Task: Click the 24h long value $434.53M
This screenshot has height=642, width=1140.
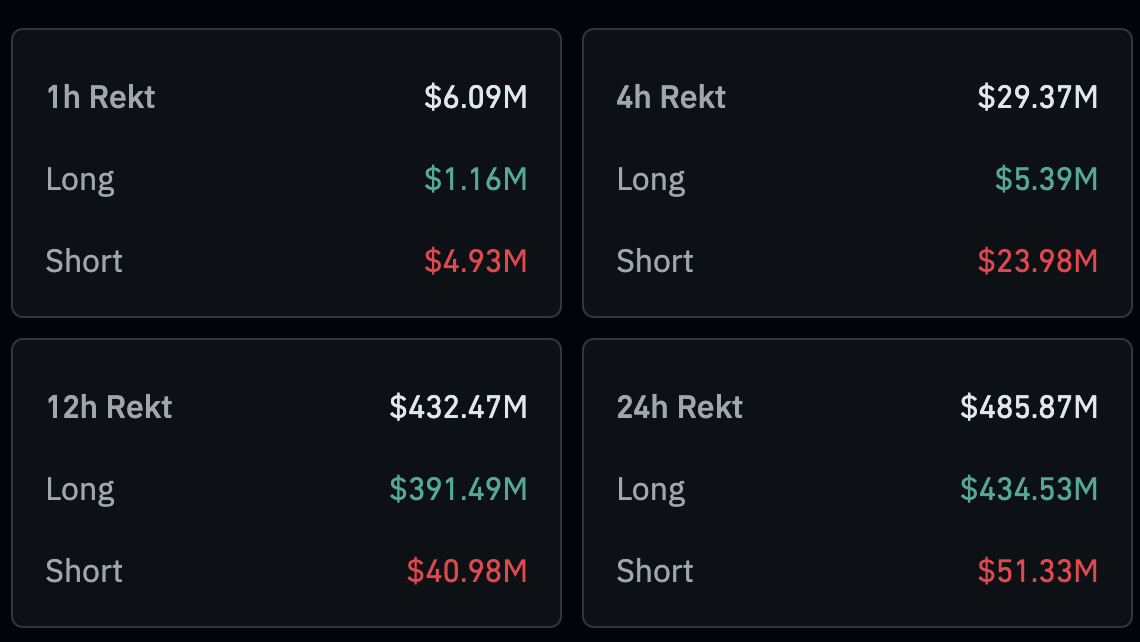Action: [x=1029, y=489]
